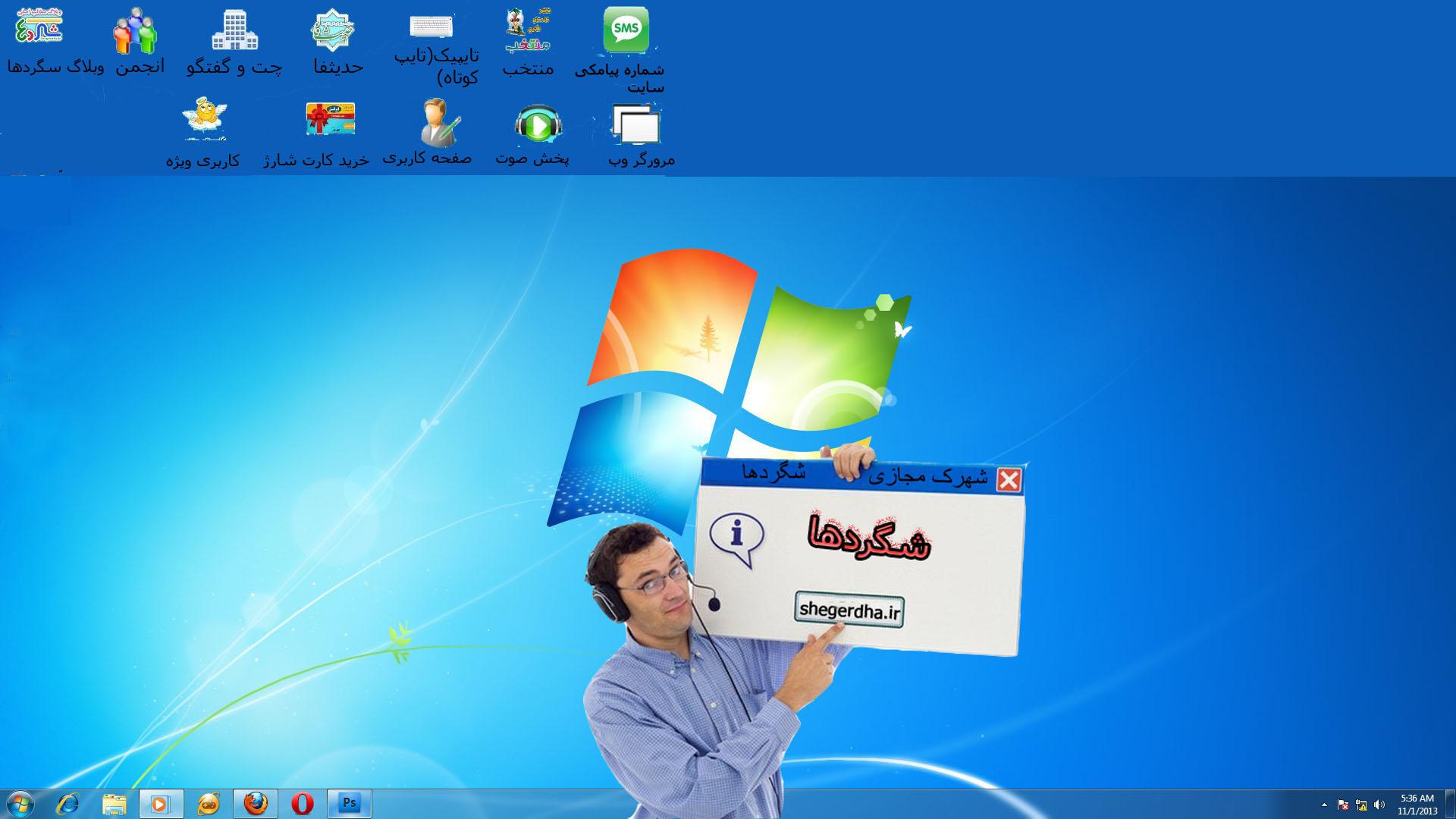This screenshot has height=819, width=1456.
Task: Close the Shegerdha info dialog with red X
Action: pyautogui.click(x=1009, y=480)
